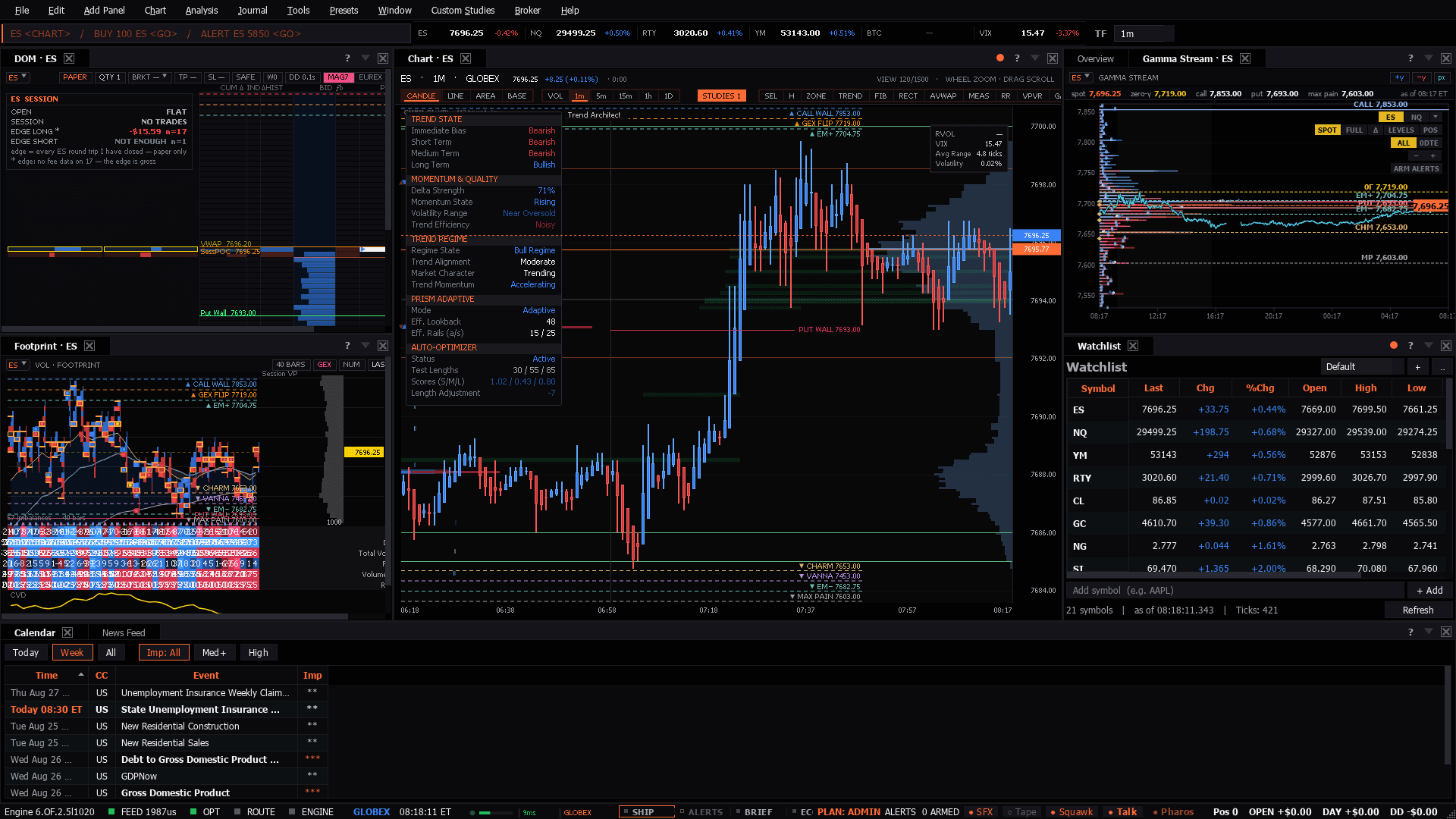1456x819 pixels.
Task: Enable 0DTE filter in Gamma Stream
Action: (1429, 143)
